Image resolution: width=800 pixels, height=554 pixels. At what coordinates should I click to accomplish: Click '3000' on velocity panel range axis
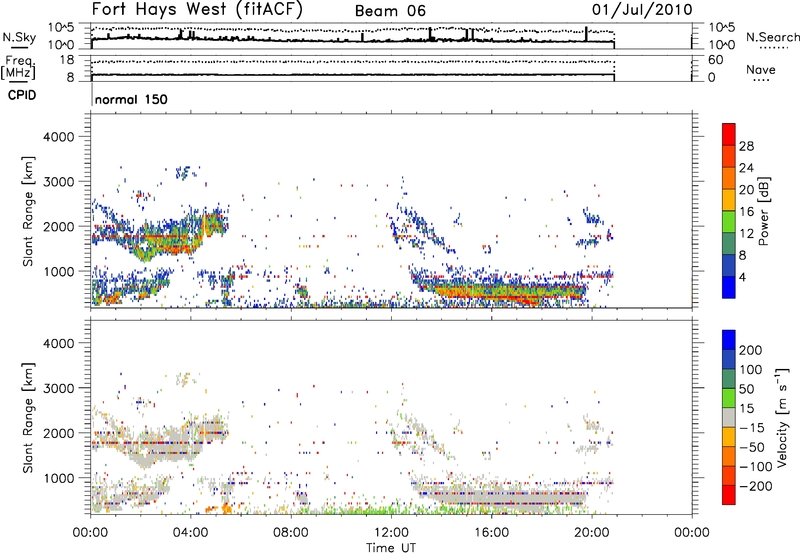point(59,388)
